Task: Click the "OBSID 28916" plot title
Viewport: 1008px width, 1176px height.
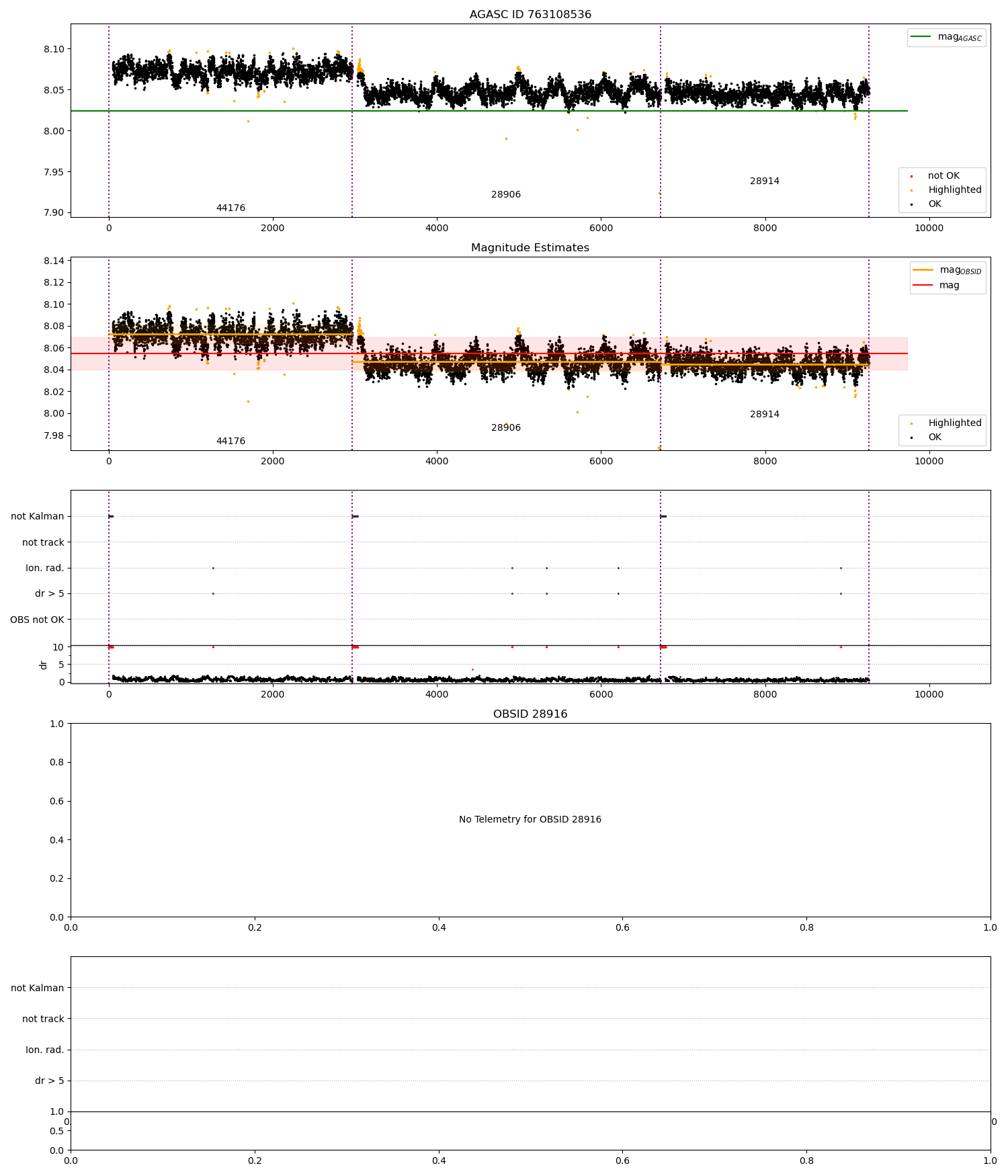Action: coord(530,714)
